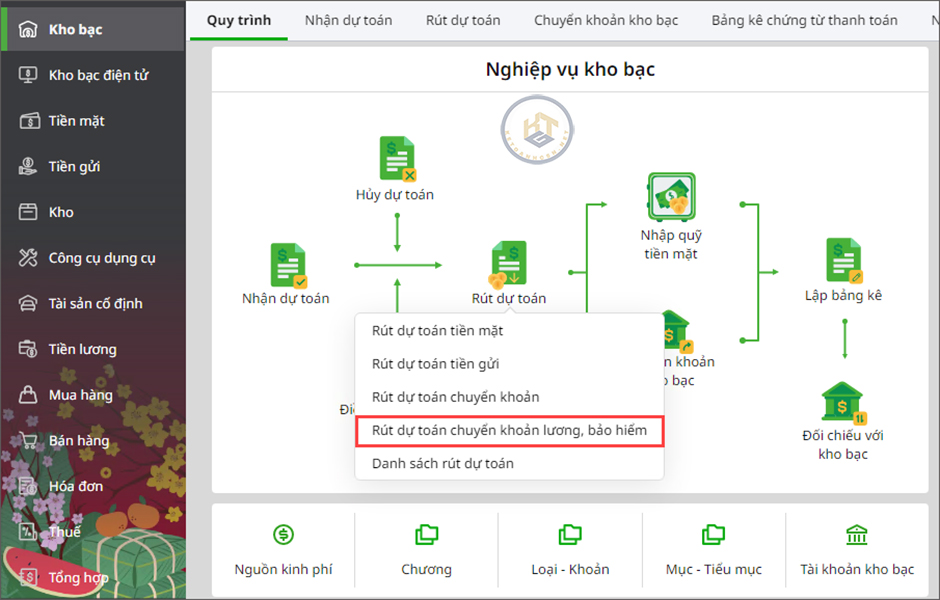Click the Chương folder icon
The image size is (940, 600).
point(426,535)
